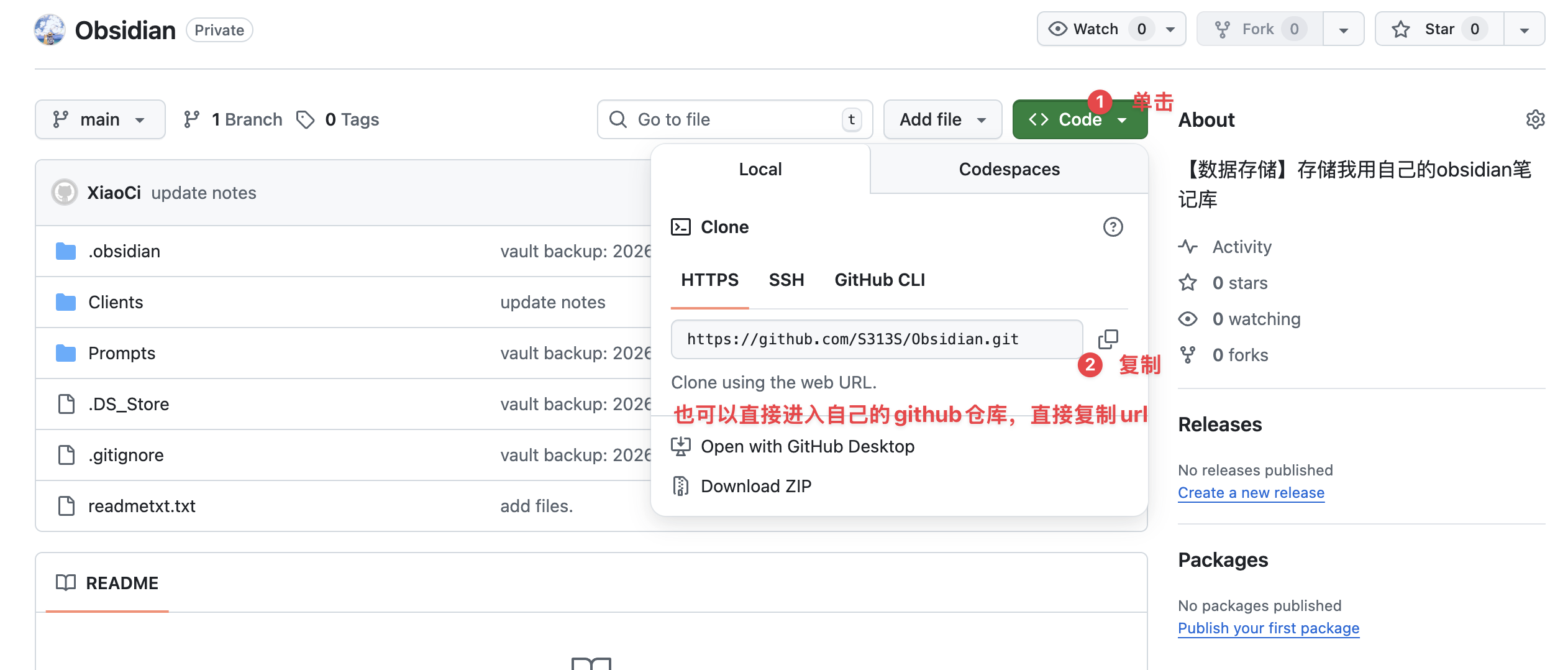This screenshot has width=1568, height=670.
Task: Open the Star lists dropdown arrow
Action: (1525, 29)
